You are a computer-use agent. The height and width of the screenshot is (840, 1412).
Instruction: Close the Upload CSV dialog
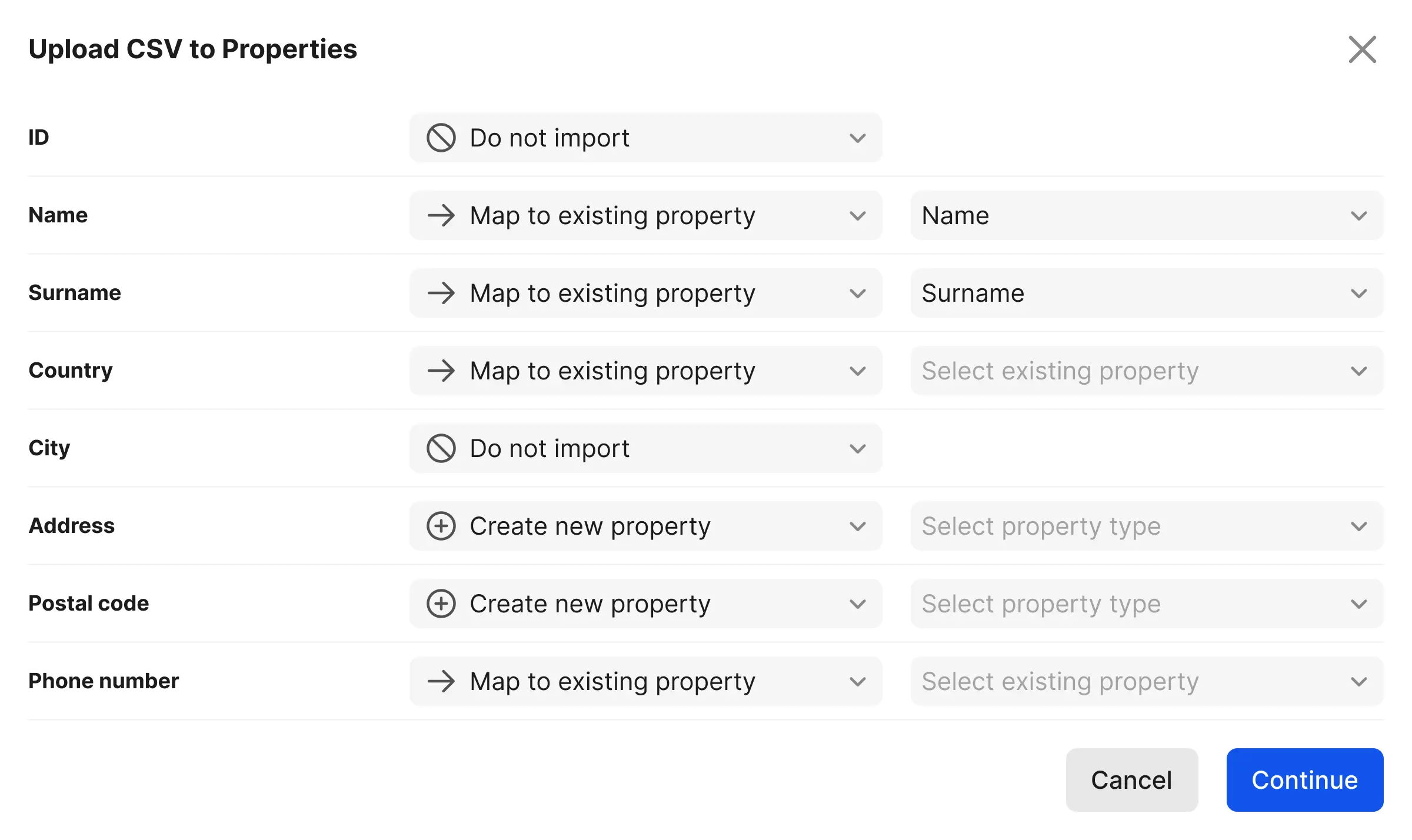click(1362, 49)
